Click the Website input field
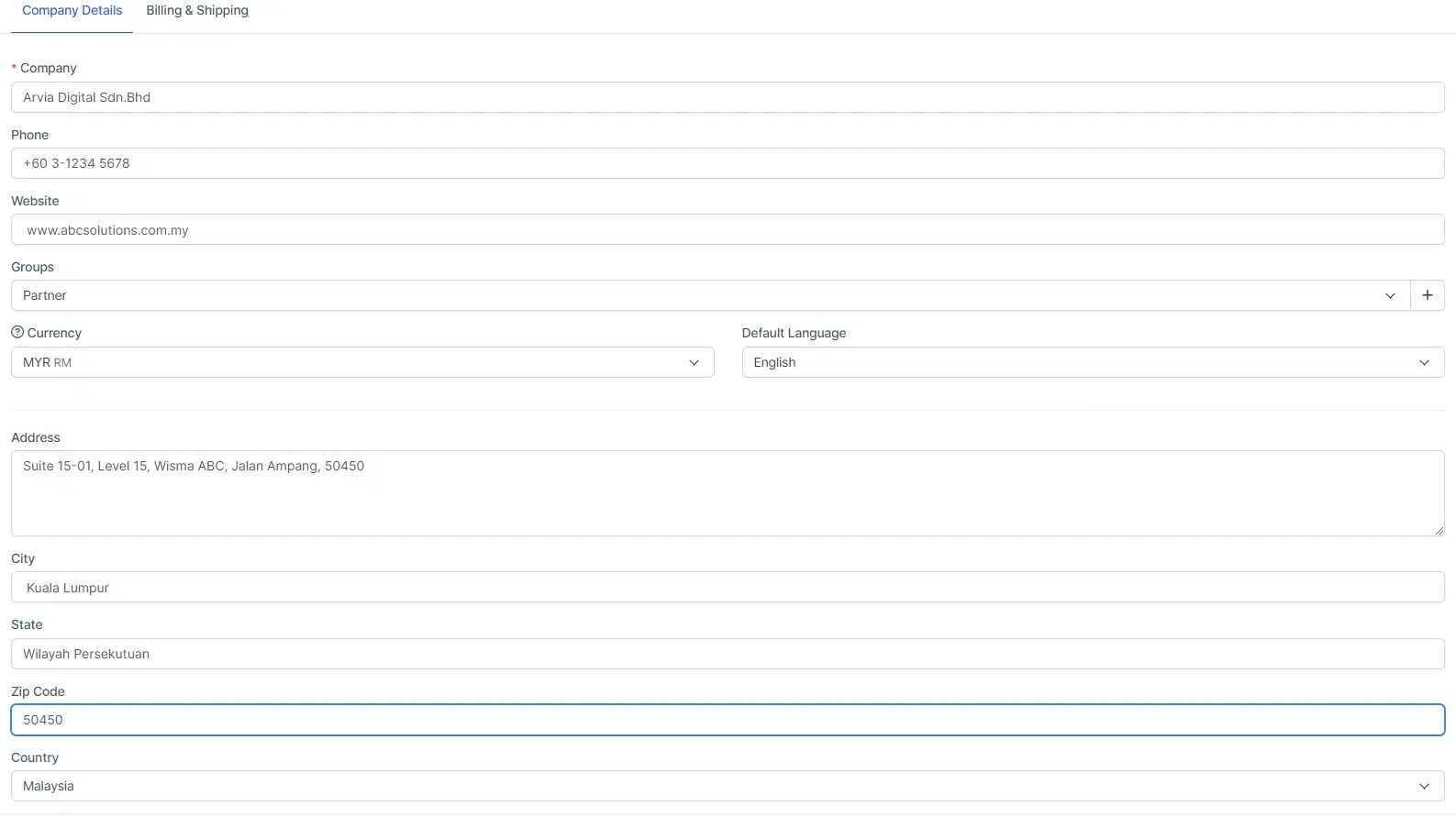Viewport: 1456px width, 817px height. click(728, 229)
